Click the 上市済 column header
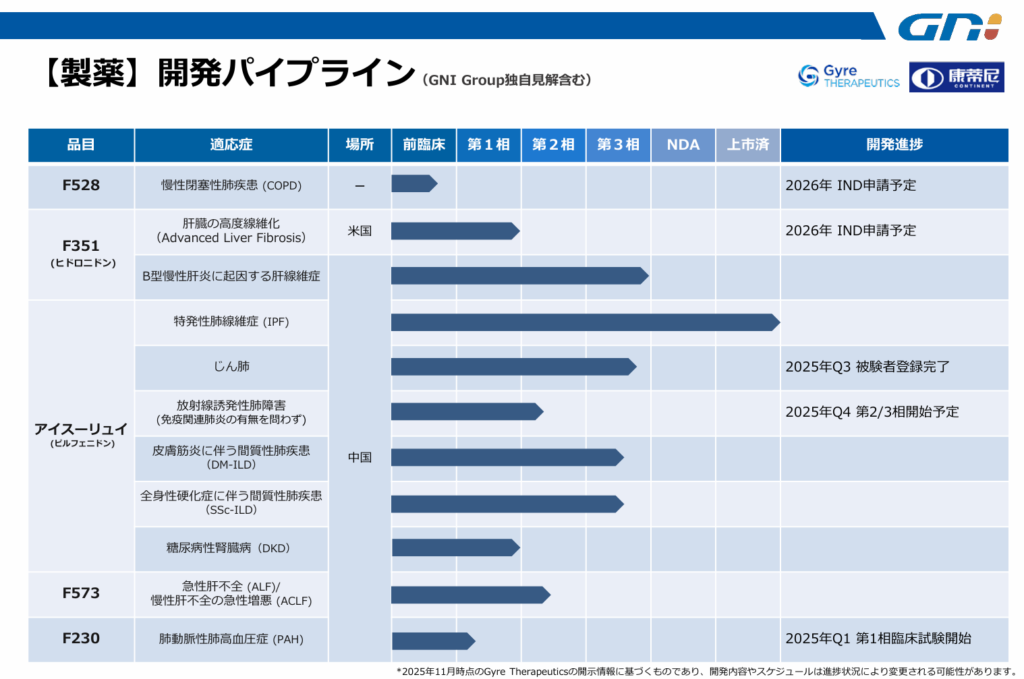The image size is (1024, 679). point(747,145)
